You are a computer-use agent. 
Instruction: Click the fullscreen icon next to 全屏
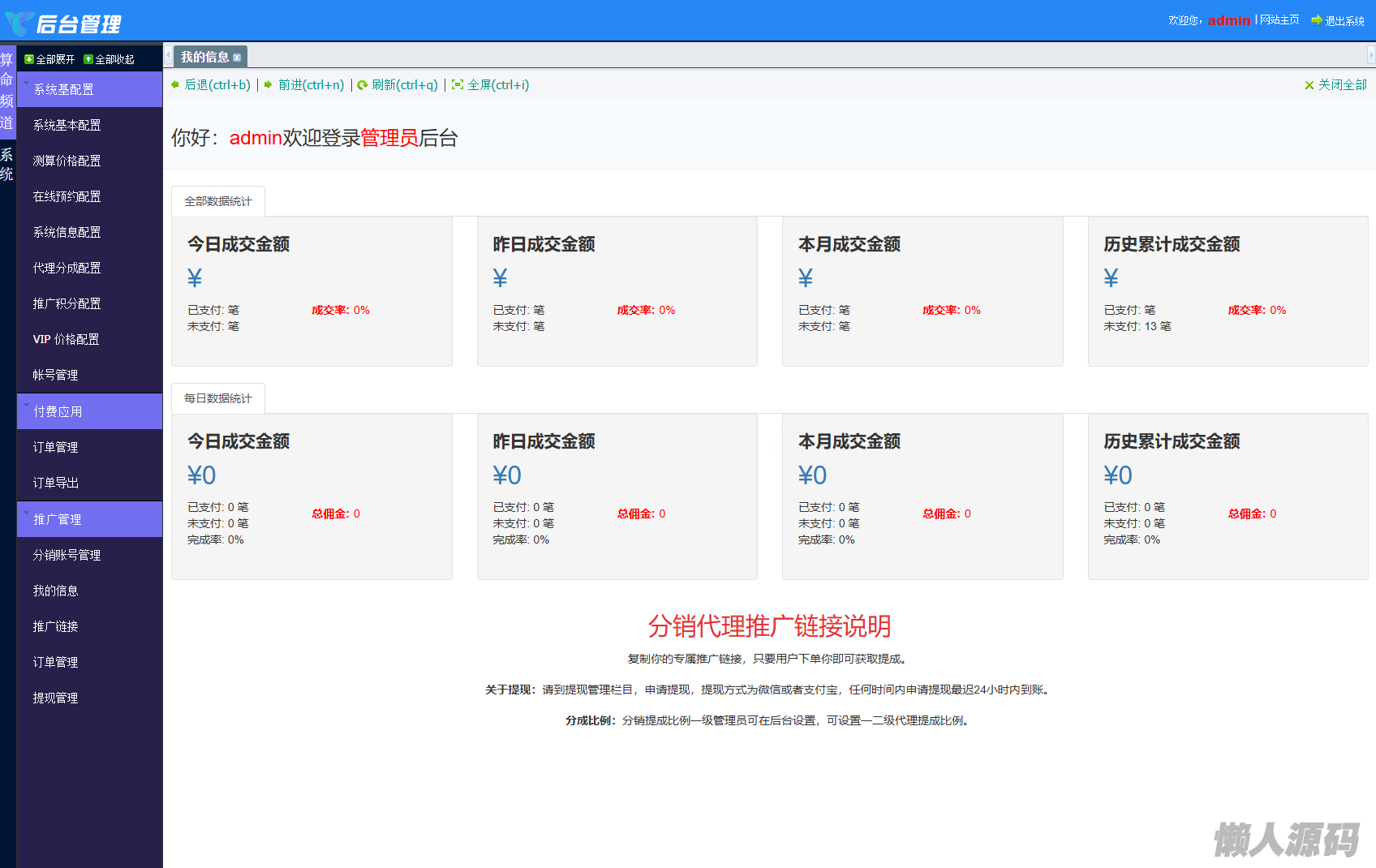[458, 84]
